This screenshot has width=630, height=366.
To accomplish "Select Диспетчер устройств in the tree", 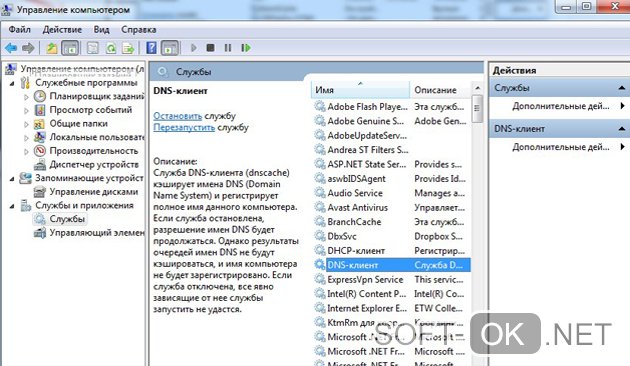I will pyautogui.click(x=94, y=165).
